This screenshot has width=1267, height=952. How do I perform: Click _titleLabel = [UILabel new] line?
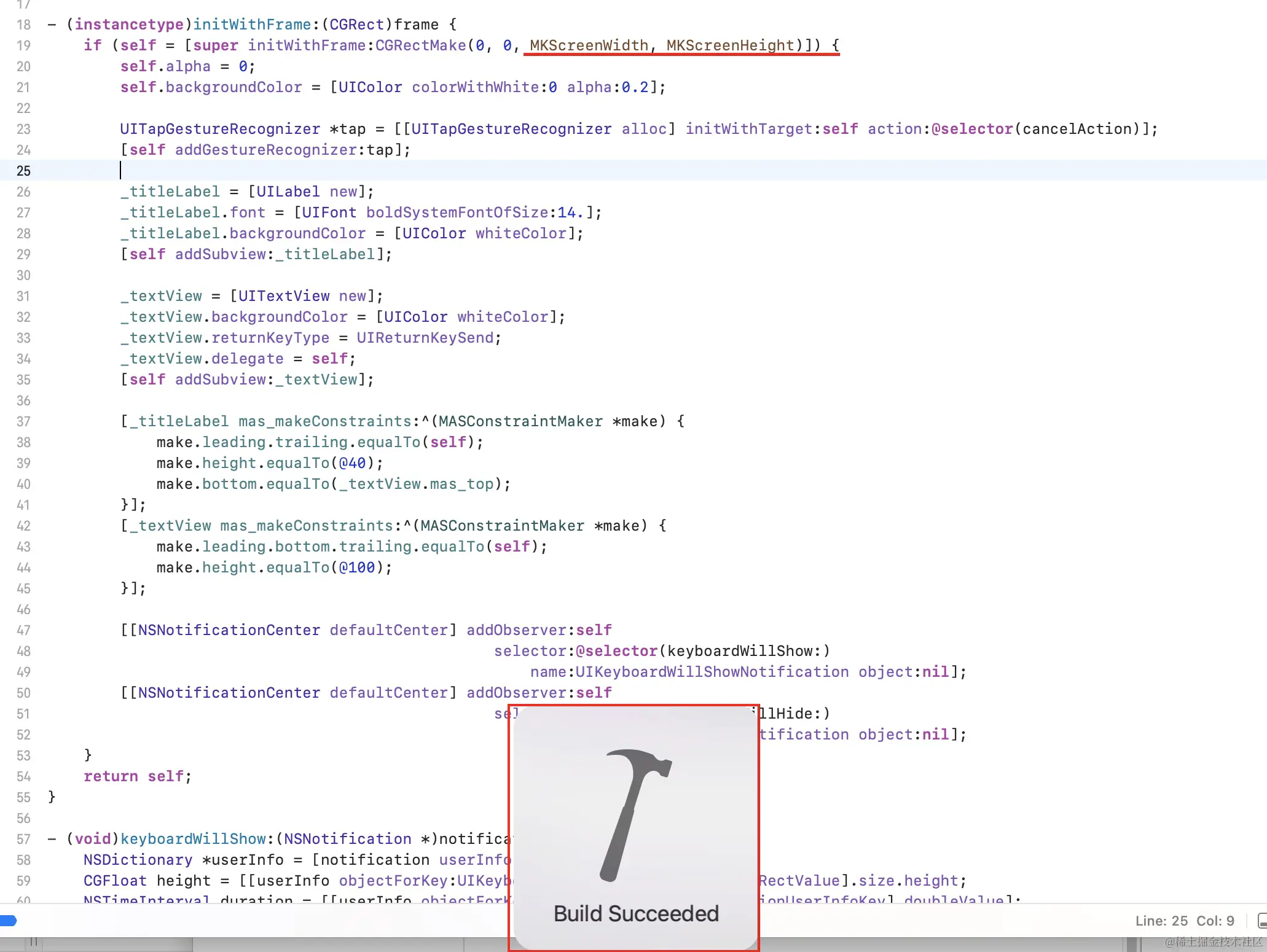click(247, 192)
